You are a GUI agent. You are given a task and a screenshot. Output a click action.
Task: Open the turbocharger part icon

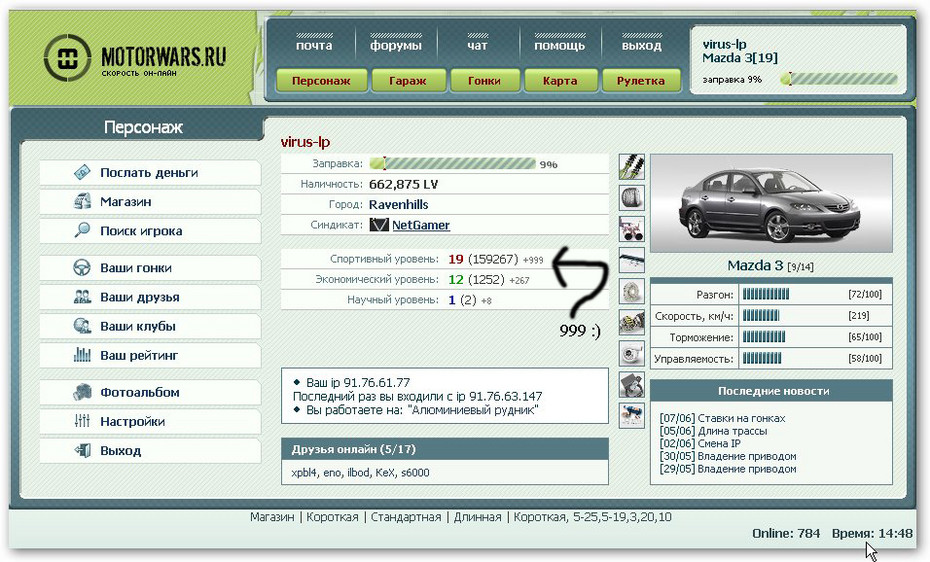632,353
